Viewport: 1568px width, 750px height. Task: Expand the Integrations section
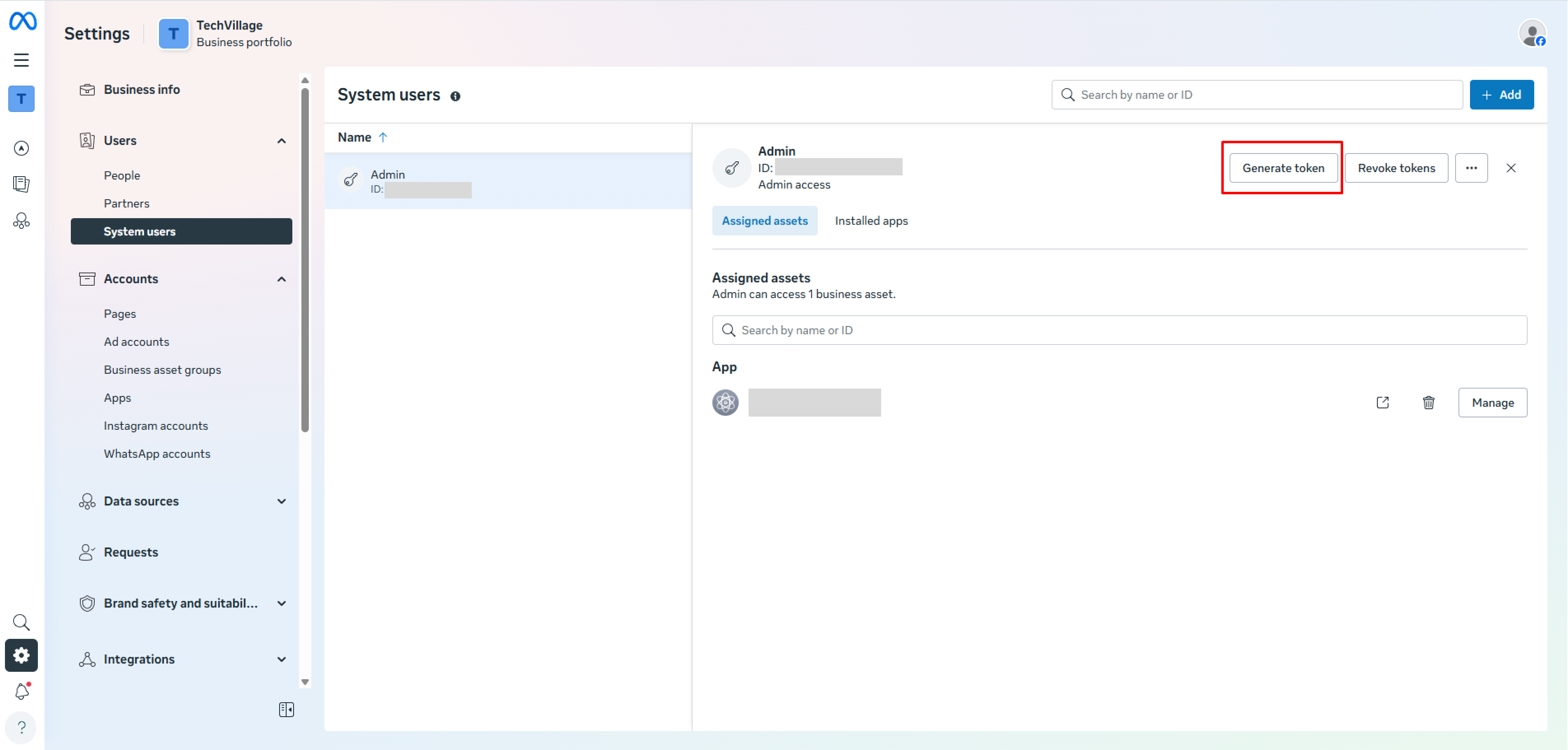[x=281, y=659]
